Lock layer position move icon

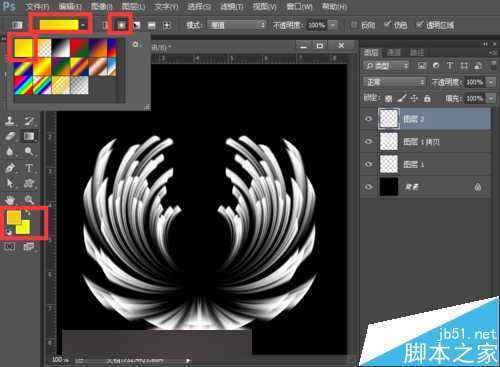414,98
